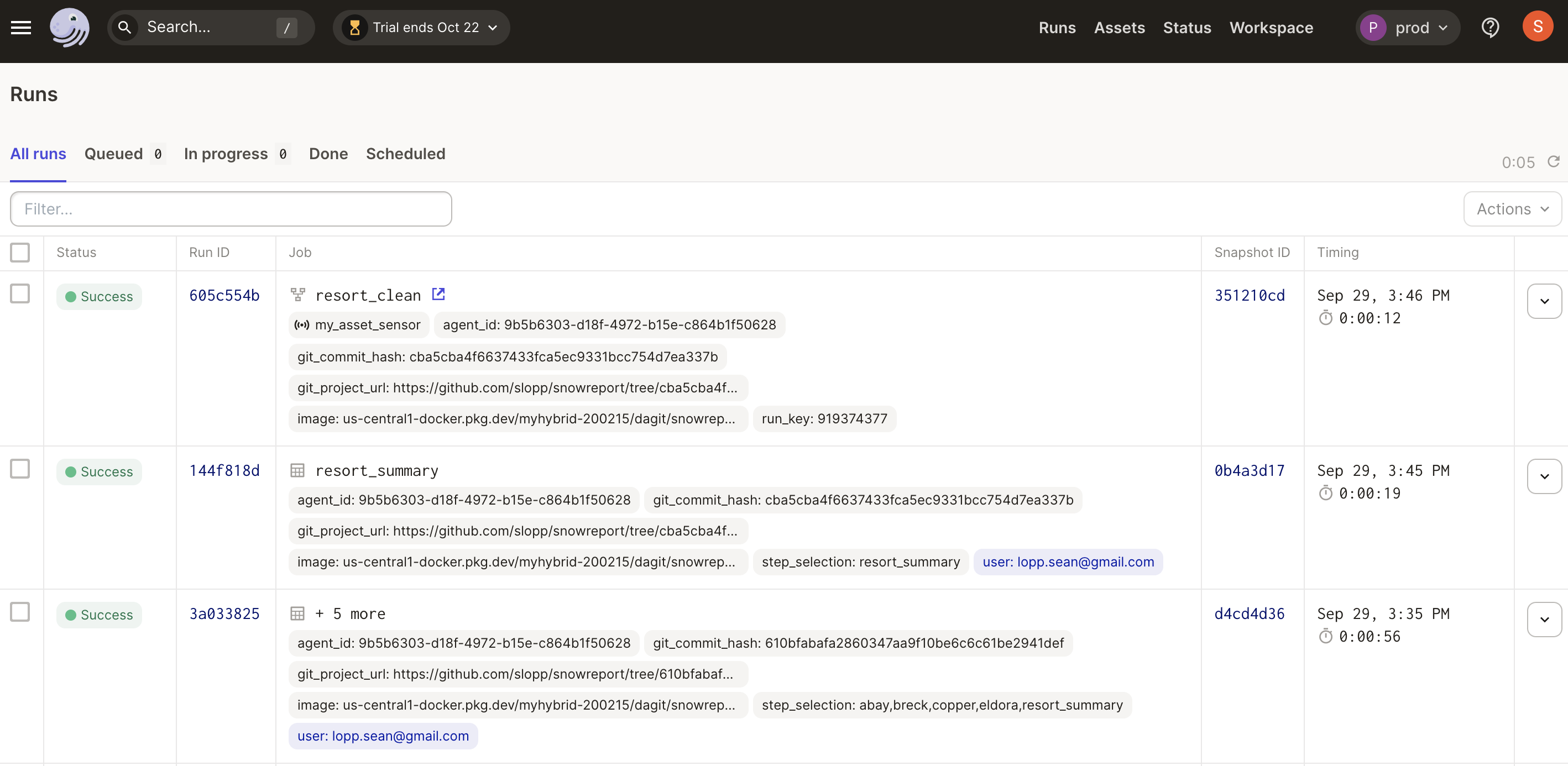
Task: Check the select-all runs header checkbox
Action: (x=20, y=253)
